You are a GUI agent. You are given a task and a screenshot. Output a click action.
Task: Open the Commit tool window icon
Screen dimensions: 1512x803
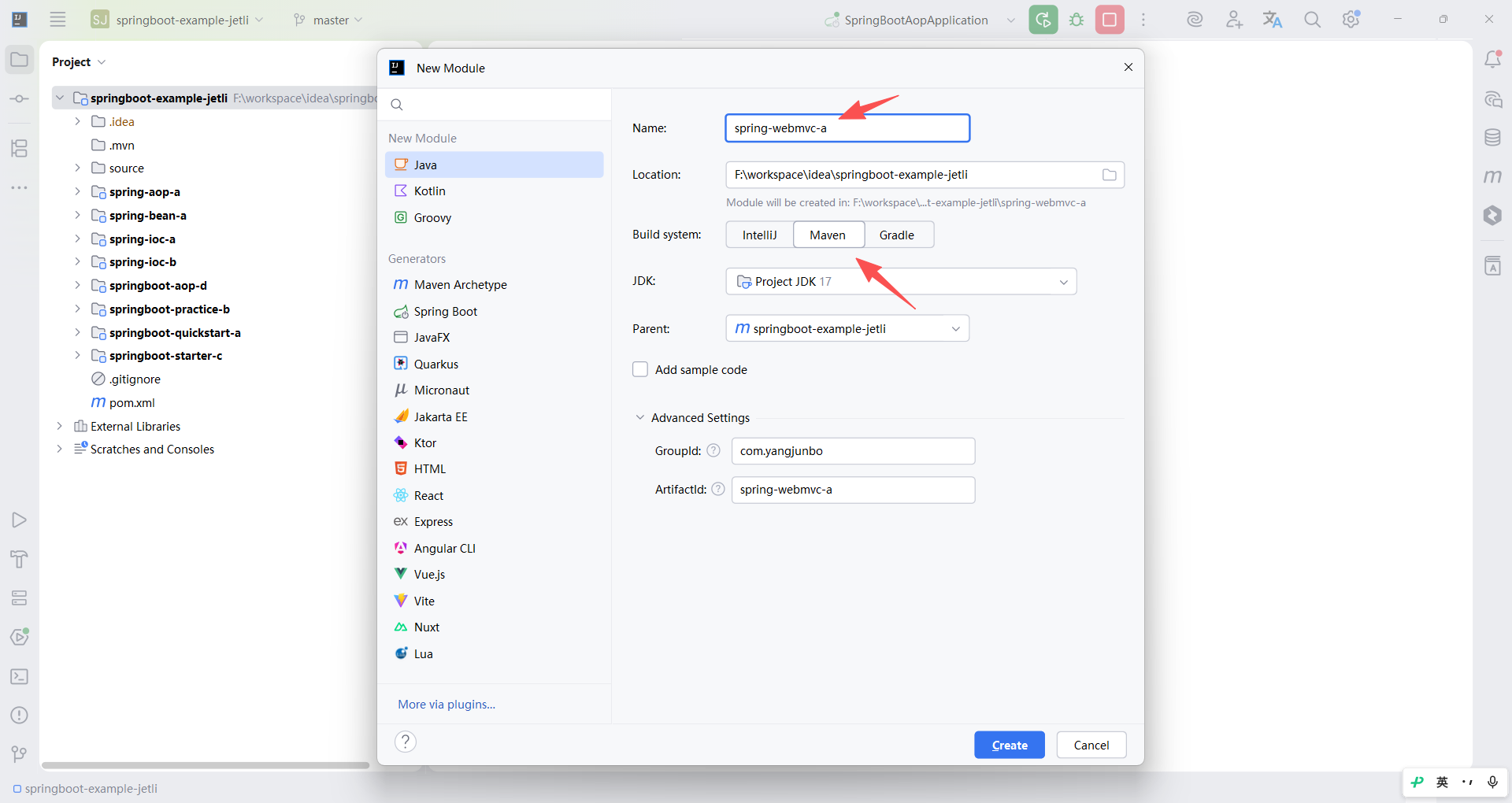click(20, 99)
